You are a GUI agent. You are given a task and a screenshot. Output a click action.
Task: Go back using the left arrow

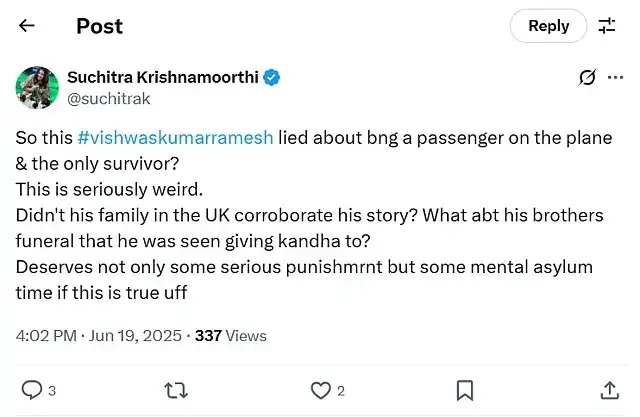coord(26,26)
